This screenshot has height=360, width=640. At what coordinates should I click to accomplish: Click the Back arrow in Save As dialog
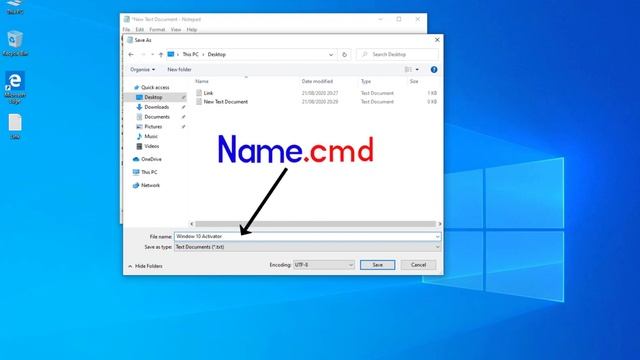click(131, 54)
